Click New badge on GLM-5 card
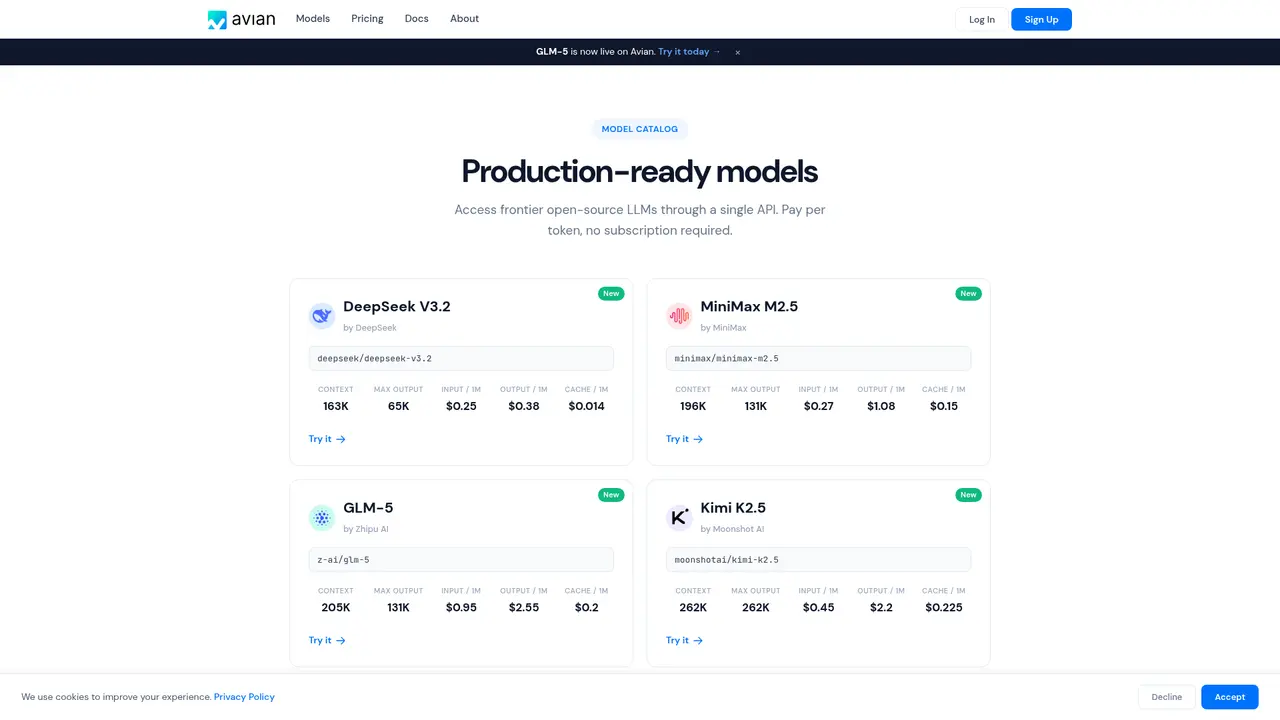The height and width of the screenshot is (720, 1280). (x=611, y=495)
